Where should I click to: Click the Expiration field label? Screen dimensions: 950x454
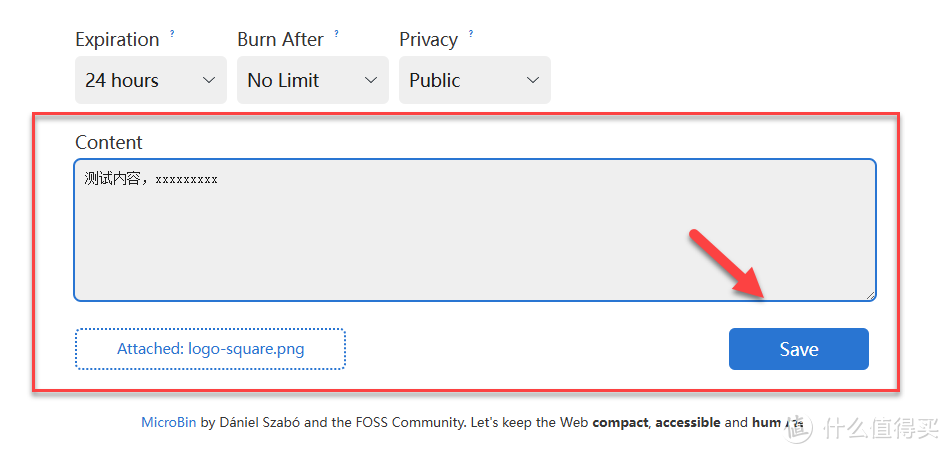point(117,40)
